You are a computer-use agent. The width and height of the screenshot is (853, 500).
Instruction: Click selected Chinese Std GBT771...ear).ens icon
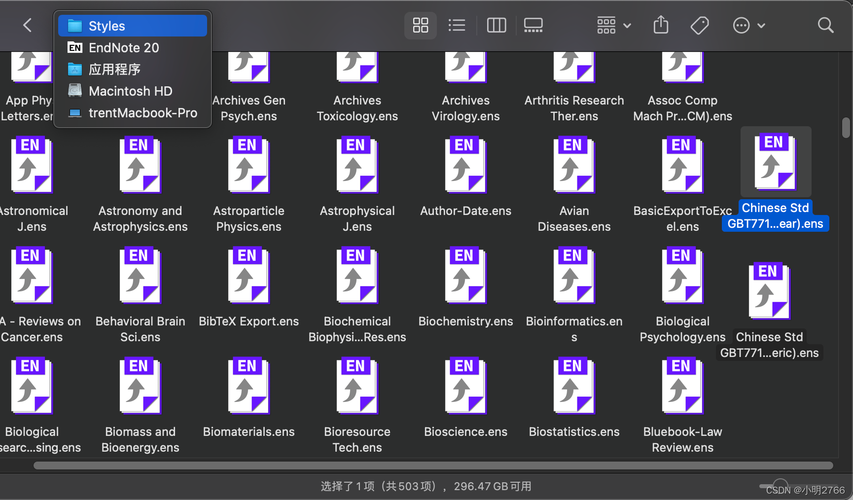pos(775,162)
